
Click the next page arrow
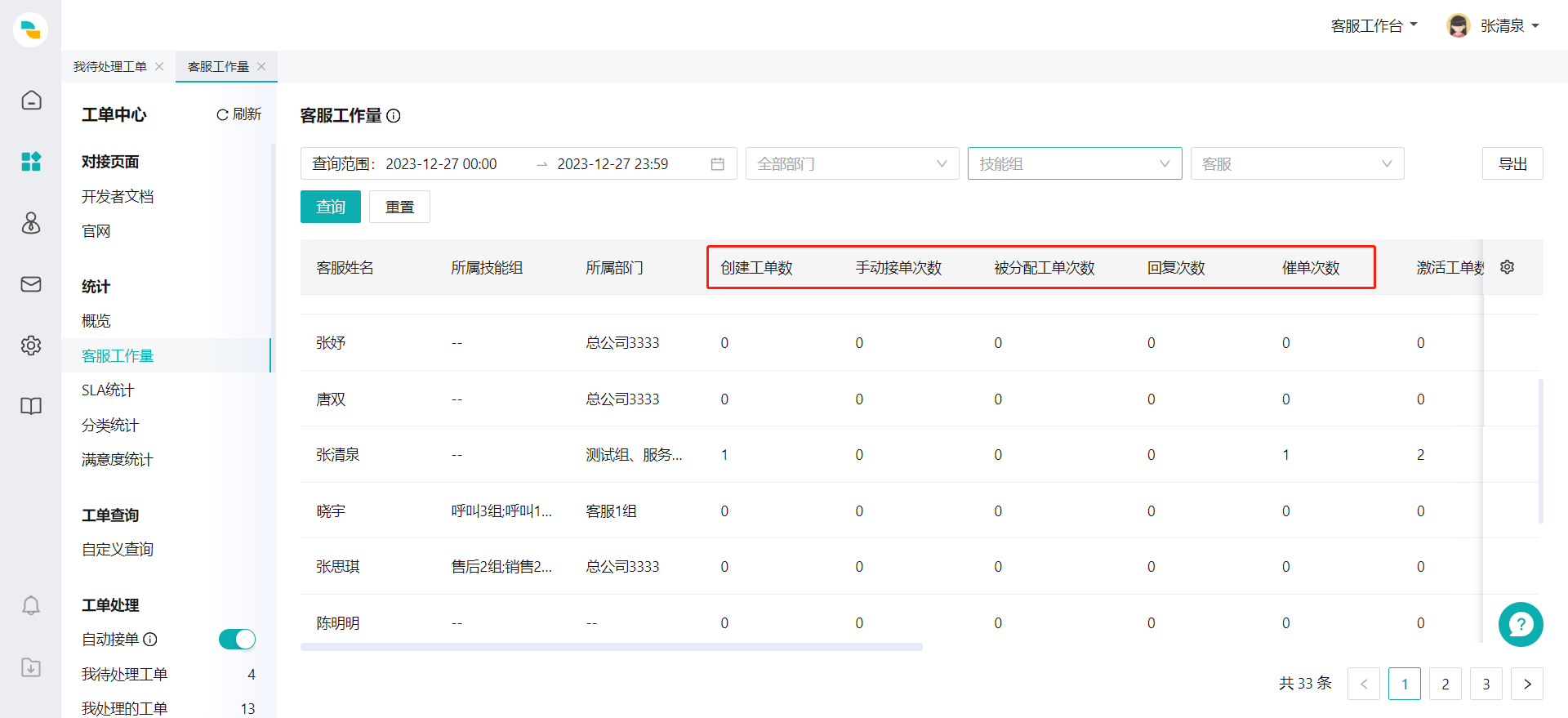point(1527,684)
